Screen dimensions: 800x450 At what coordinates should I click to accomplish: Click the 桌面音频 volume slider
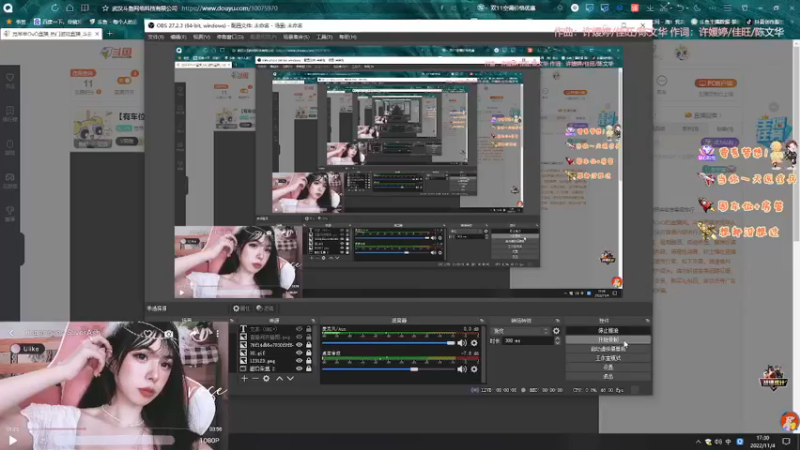pos(388,369)
